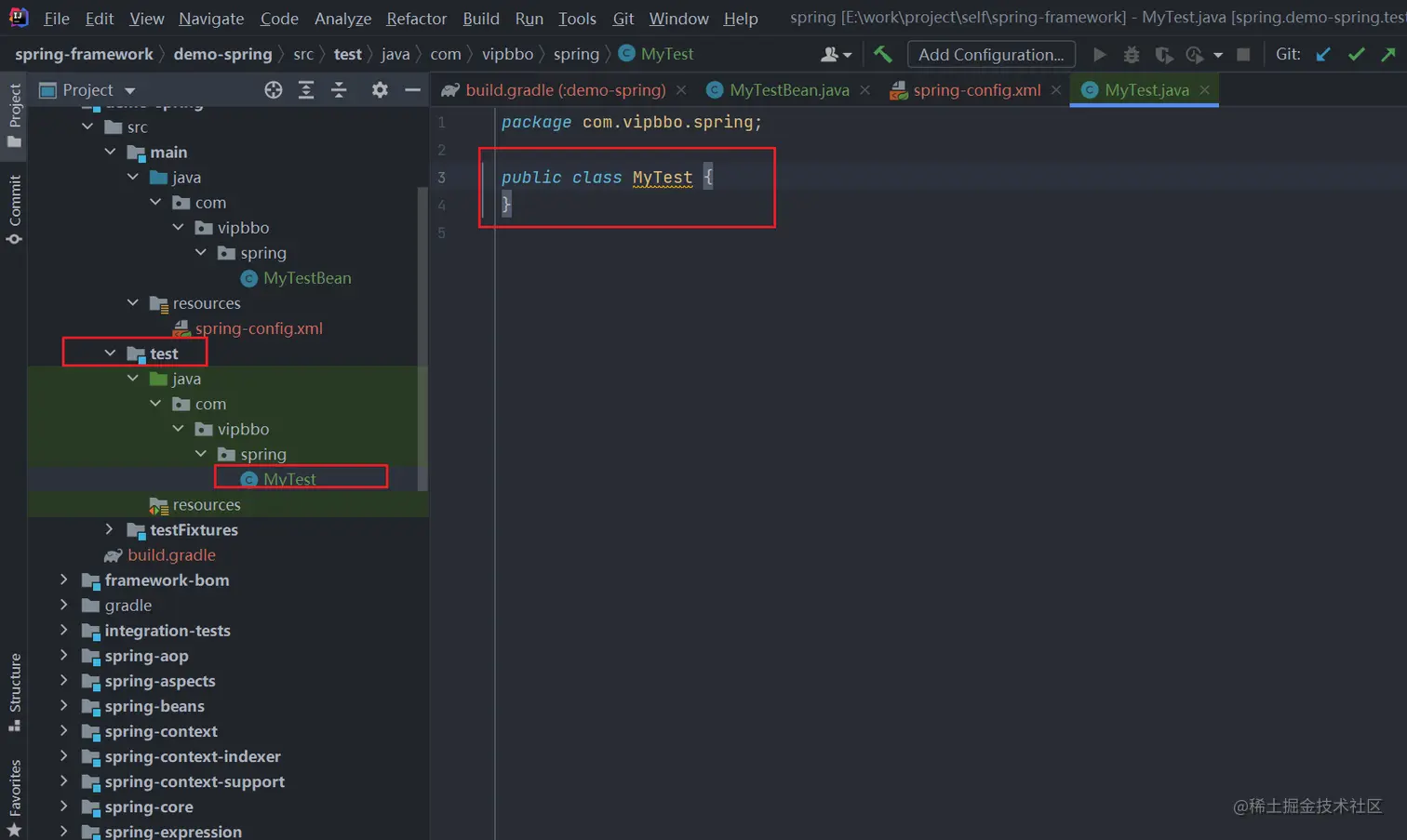The height and width of the screenshot is (840, 1407).
Task: Open the File menu
Action: tap(57, 18)
